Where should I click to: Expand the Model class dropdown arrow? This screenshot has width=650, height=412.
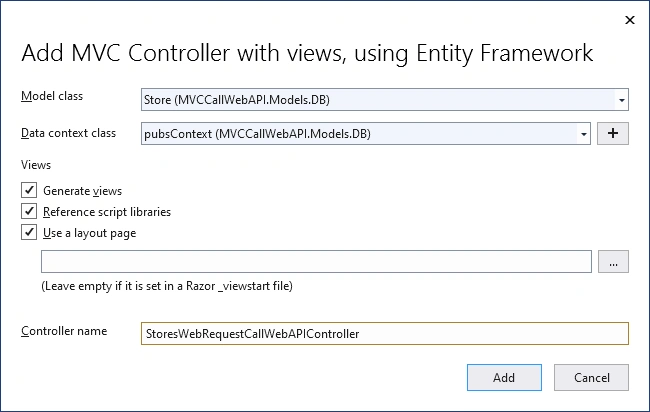coord(621,100)
